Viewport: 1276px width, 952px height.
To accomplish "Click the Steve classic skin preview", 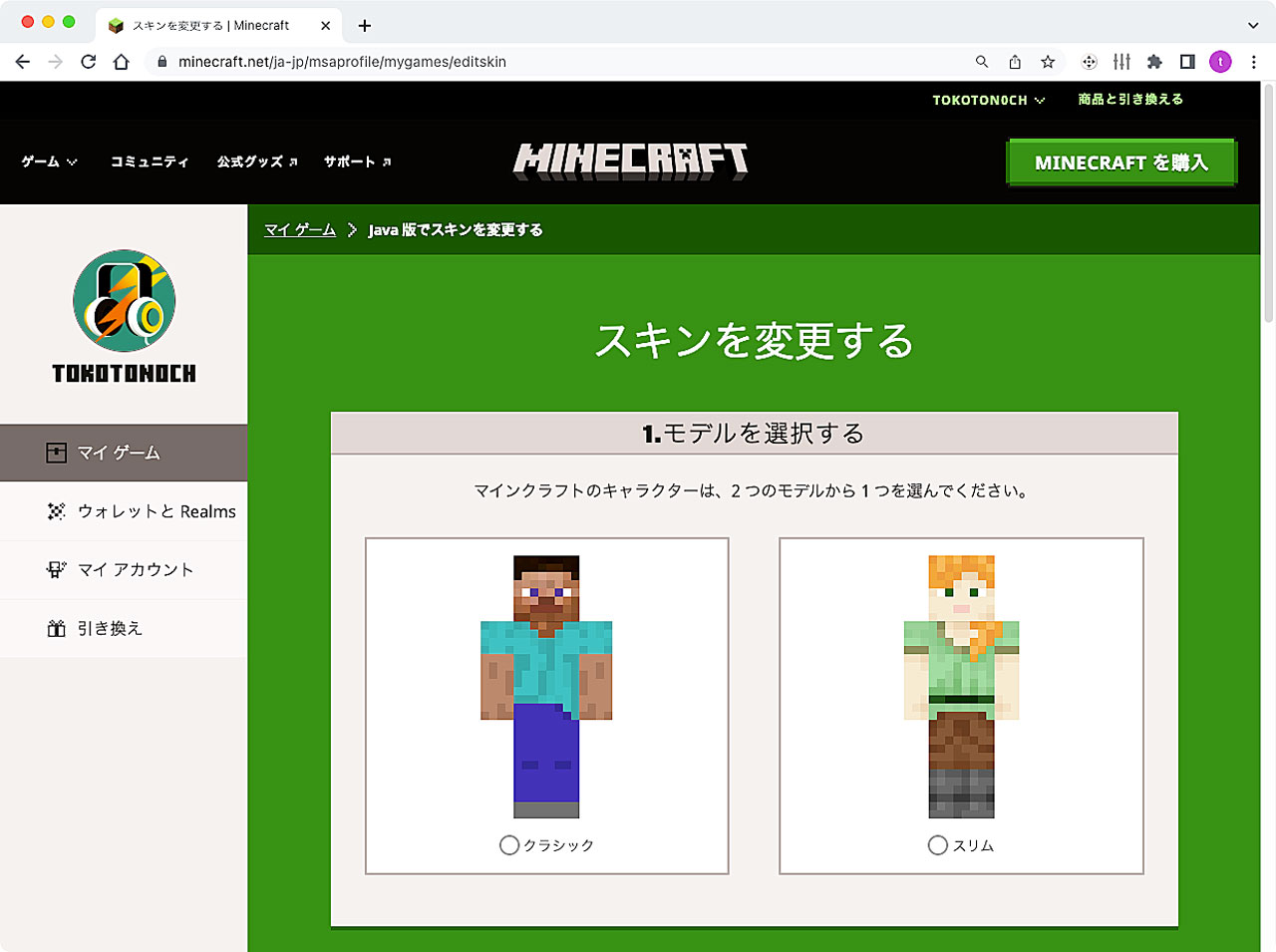I will [546, 686].
